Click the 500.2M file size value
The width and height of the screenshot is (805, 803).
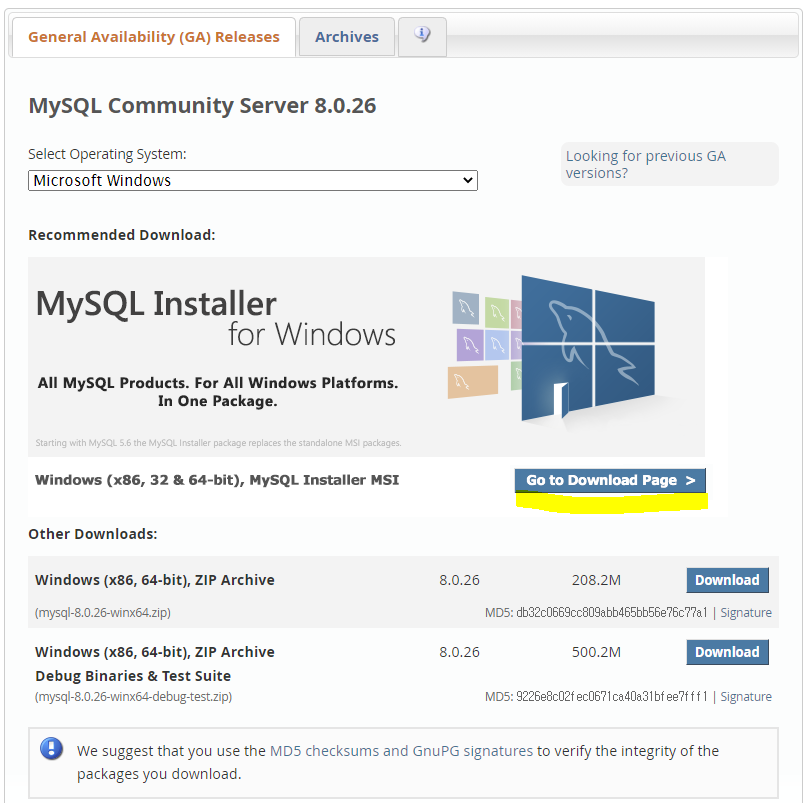click(x=596, y=652)
